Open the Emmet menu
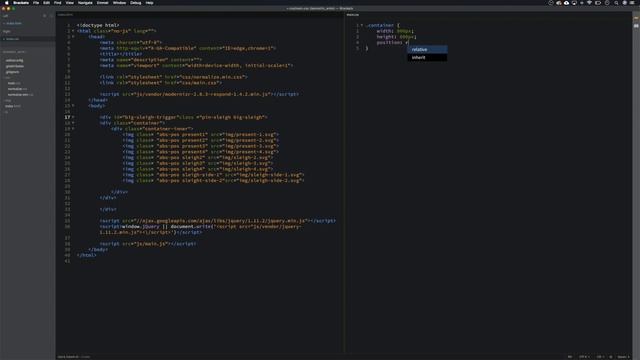 coord(102,3)
